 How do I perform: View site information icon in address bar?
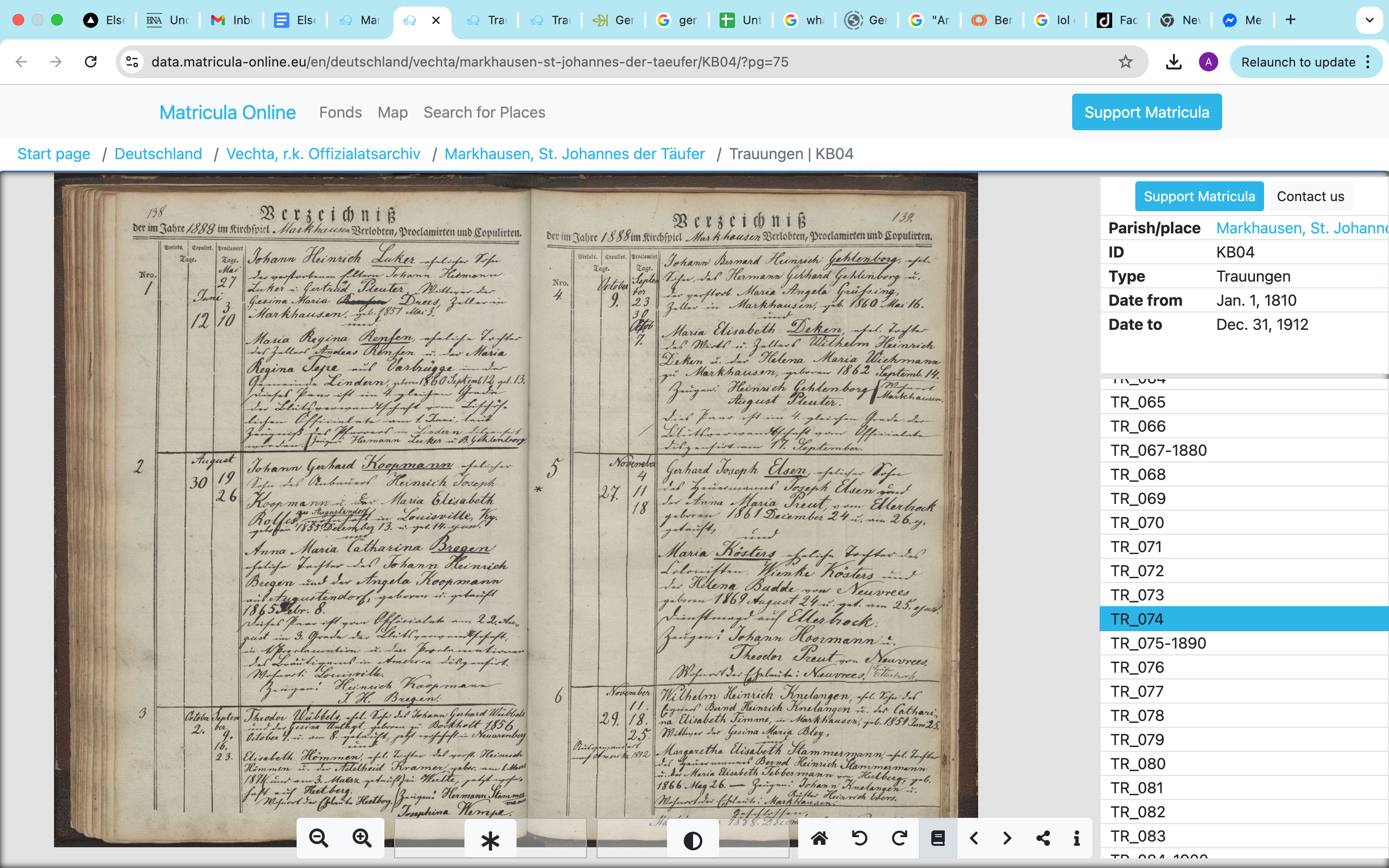(133, 61)
